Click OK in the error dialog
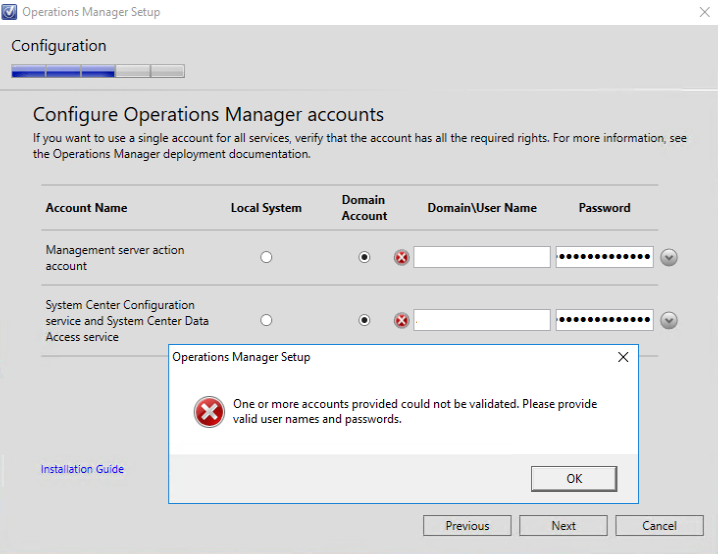 coord(574,479)
